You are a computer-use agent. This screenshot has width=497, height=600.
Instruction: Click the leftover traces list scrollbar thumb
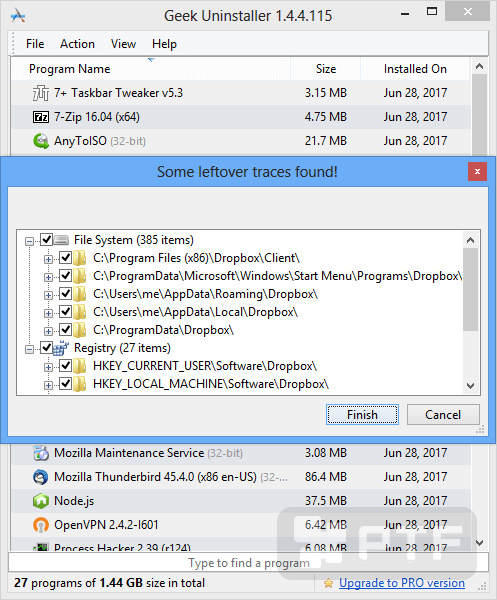coord(471,289)
